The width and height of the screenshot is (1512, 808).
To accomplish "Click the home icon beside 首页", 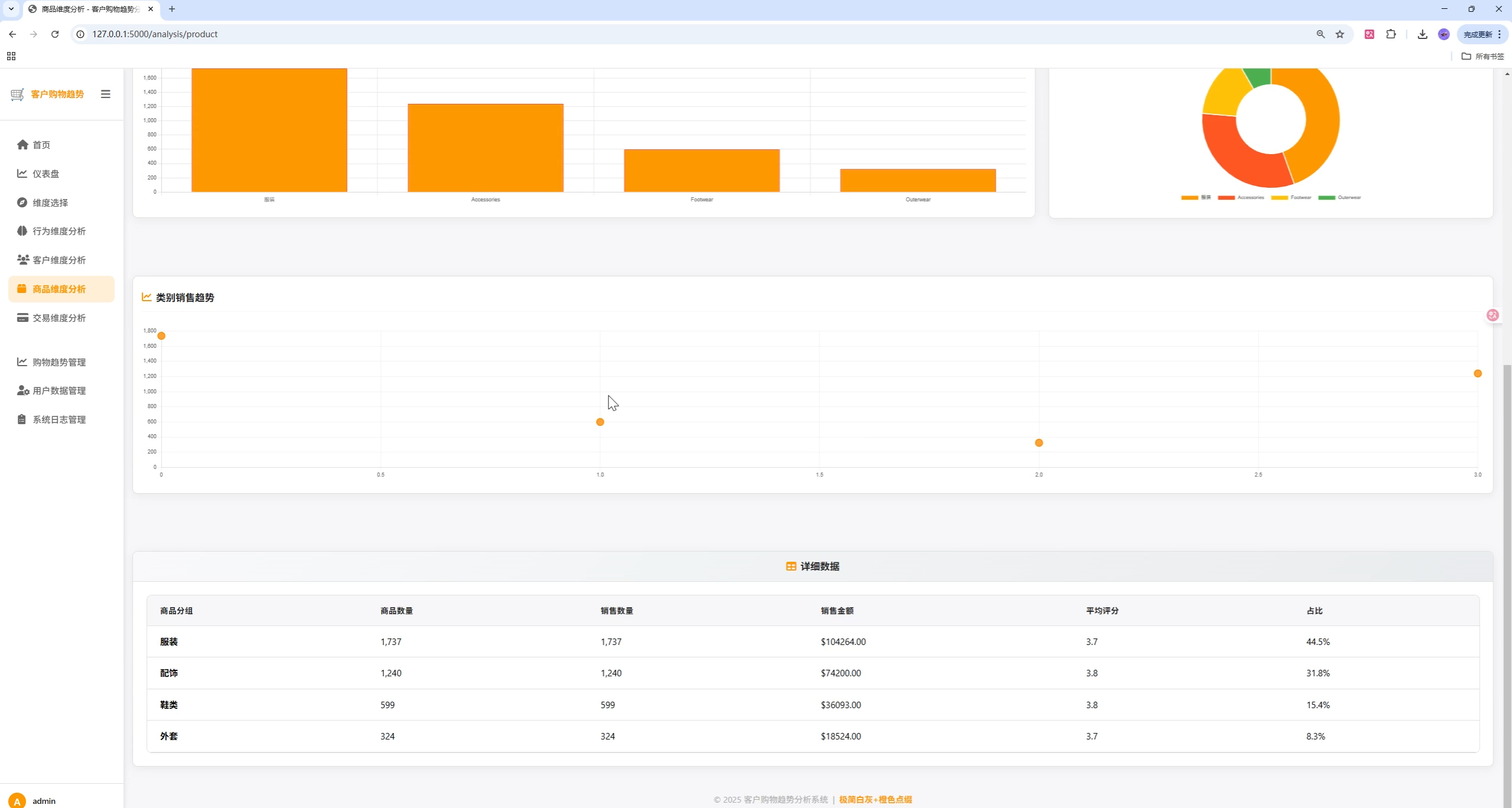I will click(x=22, y=145).
